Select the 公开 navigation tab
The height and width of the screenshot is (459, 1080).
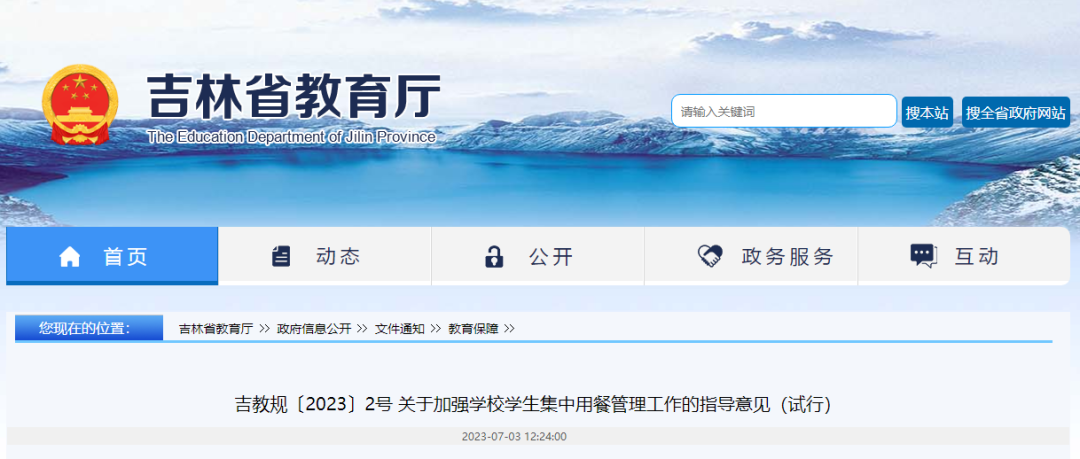tap(538, 256)
